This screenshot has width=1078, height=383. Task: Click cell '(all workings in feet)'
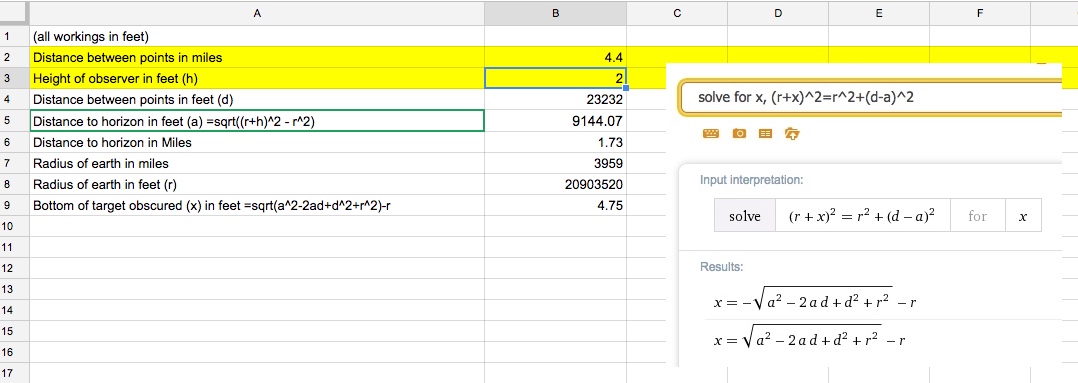[x=257, y=36]
